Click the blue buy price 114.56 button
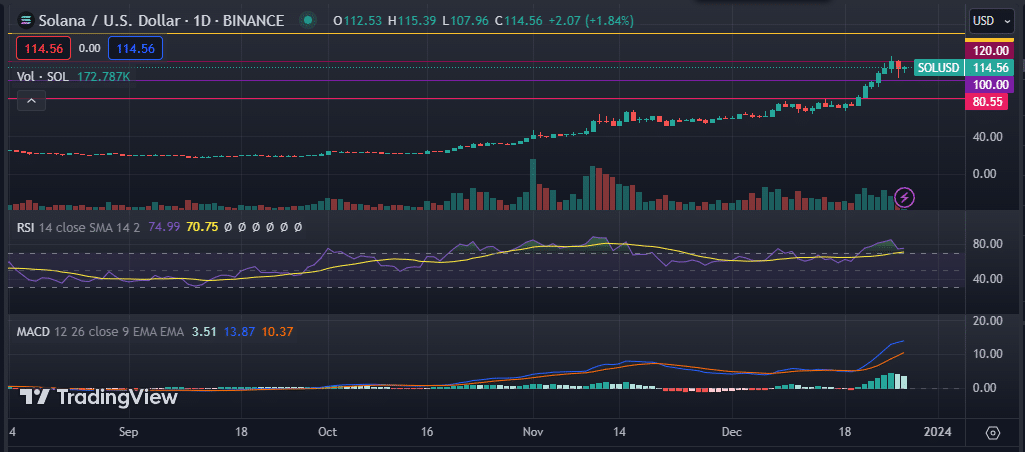1025x452 pixels. click(x=137, y=47)
